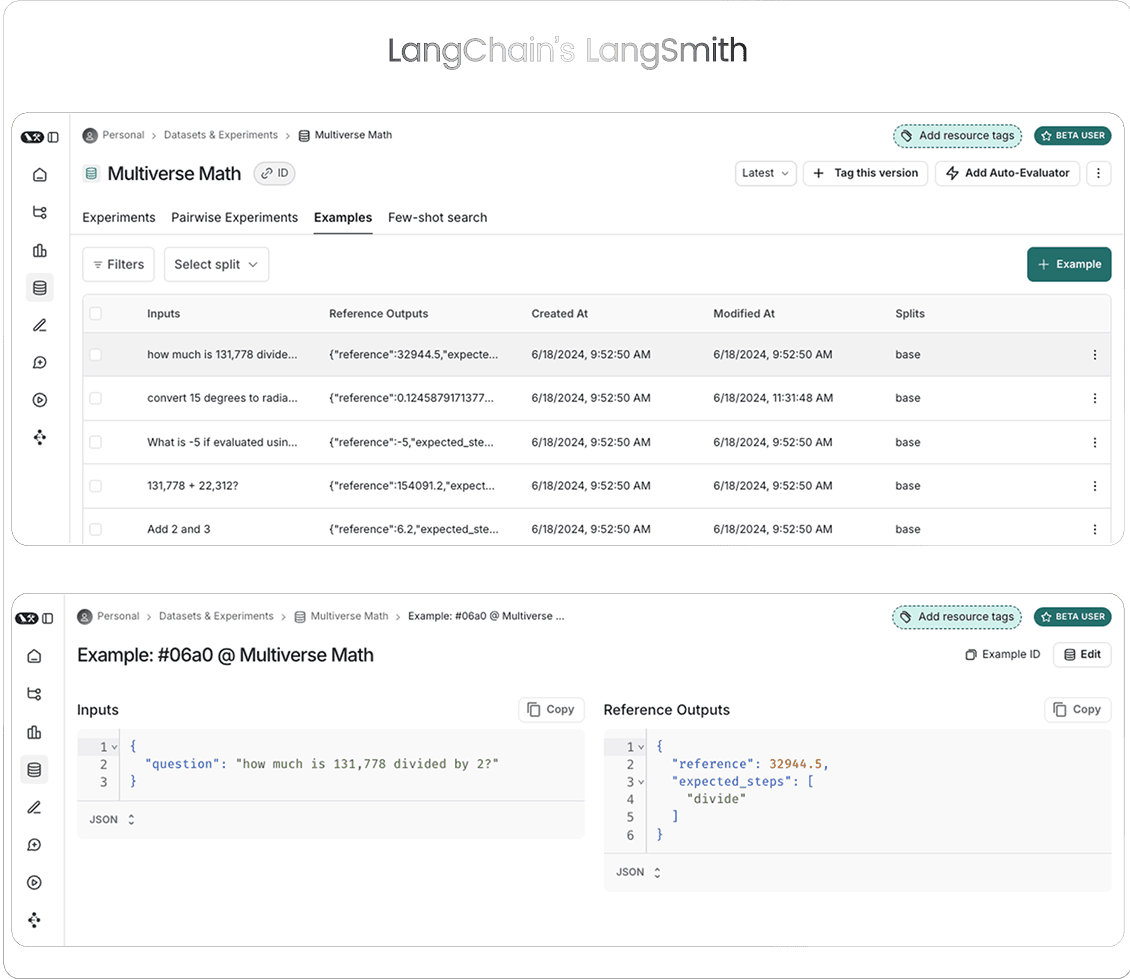Viewport: 1130px width, 979px height.
Task: Collapse line 1 fold arrow in Reference Outputs
Action: coord(641,747)
